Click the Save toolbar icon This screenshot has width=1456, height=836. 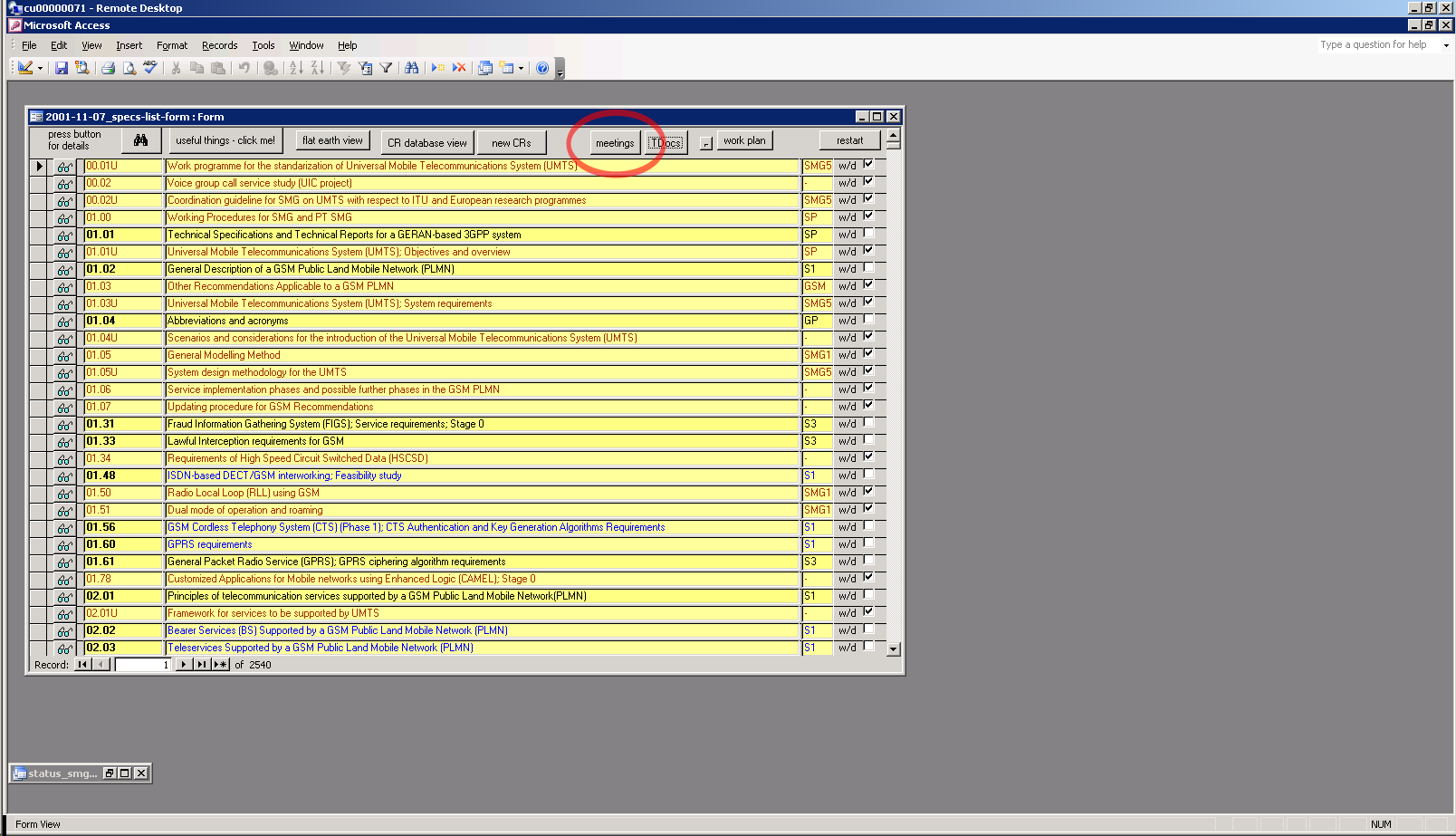tap(62, 68)
